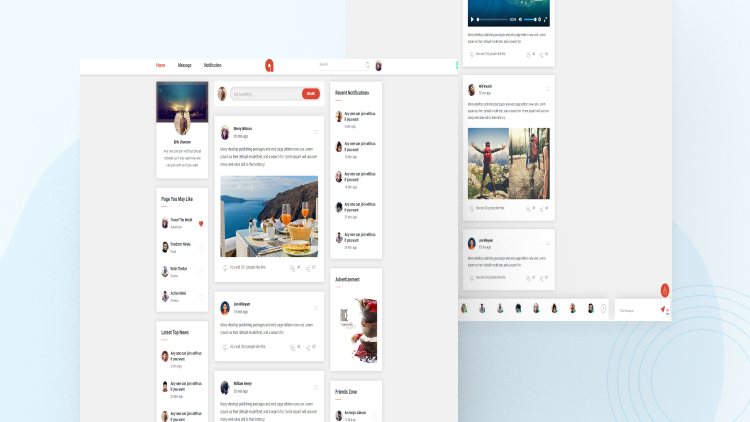
Task: Open the first recent notification link
Action: [358, 116]
